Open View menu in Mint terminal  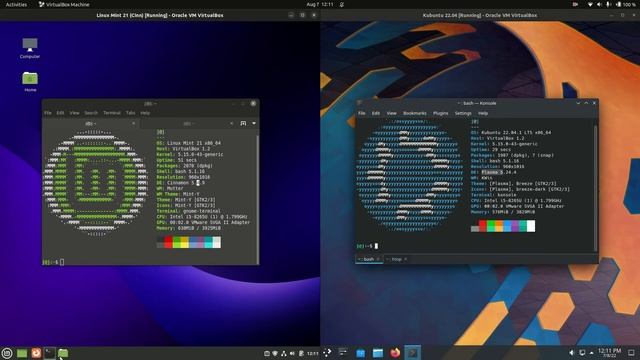click(x=74, y=113)
